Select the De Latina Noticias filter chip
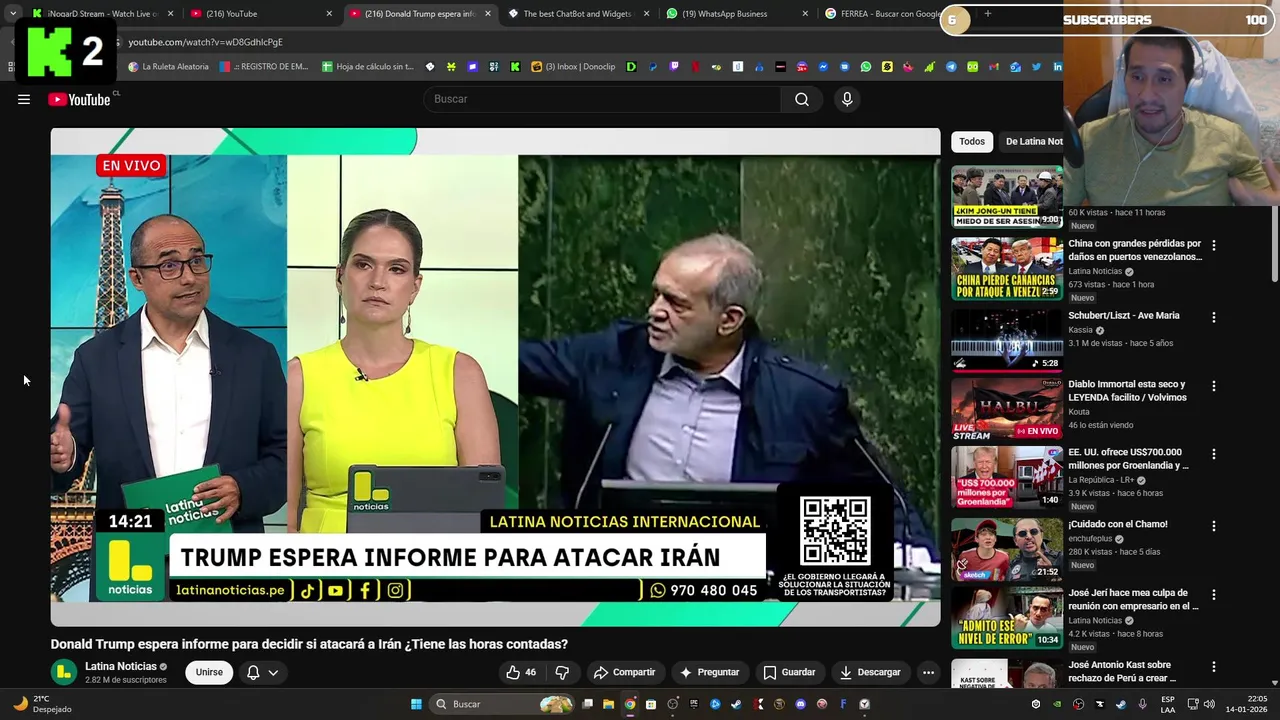The height and width of the screenshot is (720, 1280). pyautogui.click(x=1033, y=141)
